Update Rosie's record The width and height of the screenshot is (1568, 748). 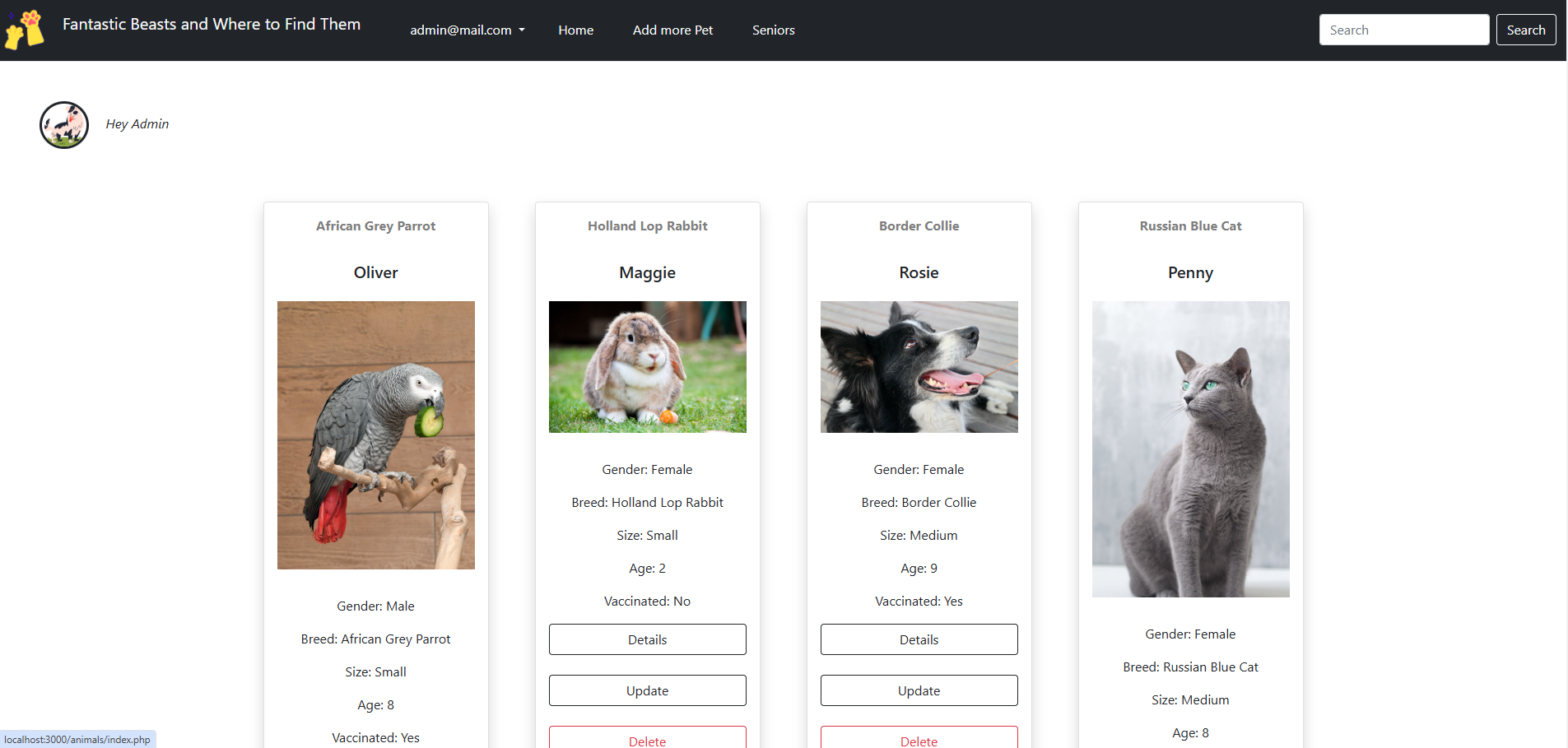(919, 690)
